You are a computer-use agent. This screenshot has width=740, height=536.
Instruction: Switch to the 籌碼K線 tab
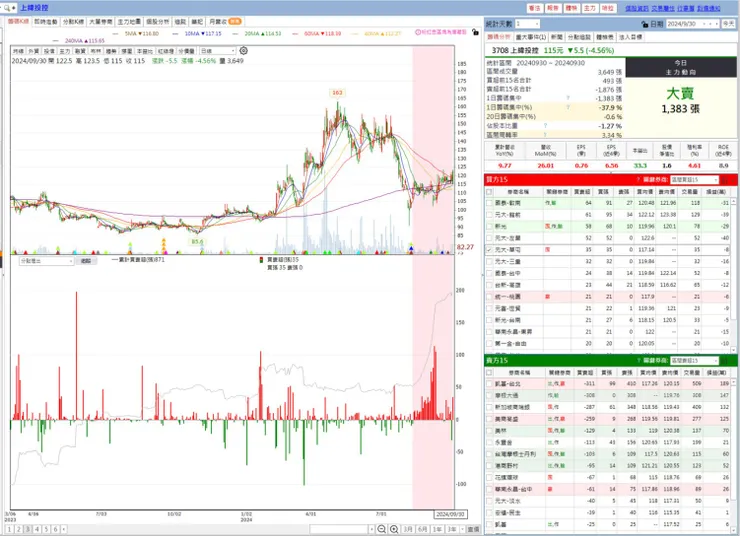coord(18,22)
